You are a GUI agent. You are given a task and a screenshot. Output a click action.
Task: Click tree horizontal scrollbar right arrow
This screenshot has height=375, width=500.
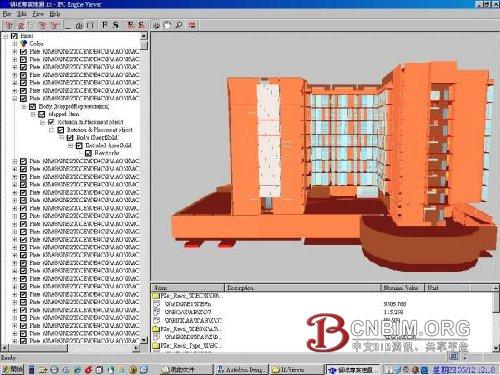[136, 348]
